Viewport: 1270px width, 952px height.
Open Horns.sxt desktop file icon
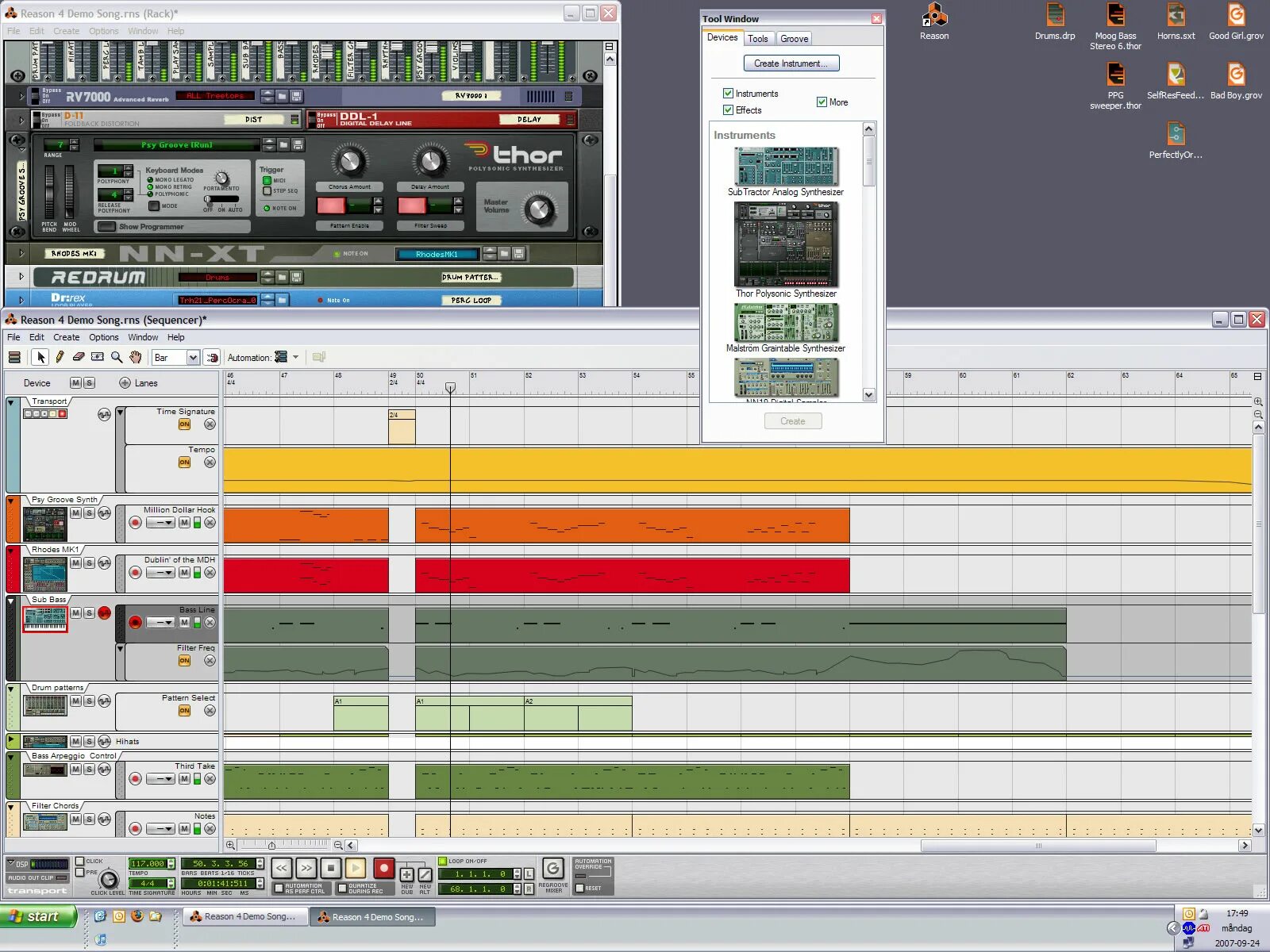1176,16
